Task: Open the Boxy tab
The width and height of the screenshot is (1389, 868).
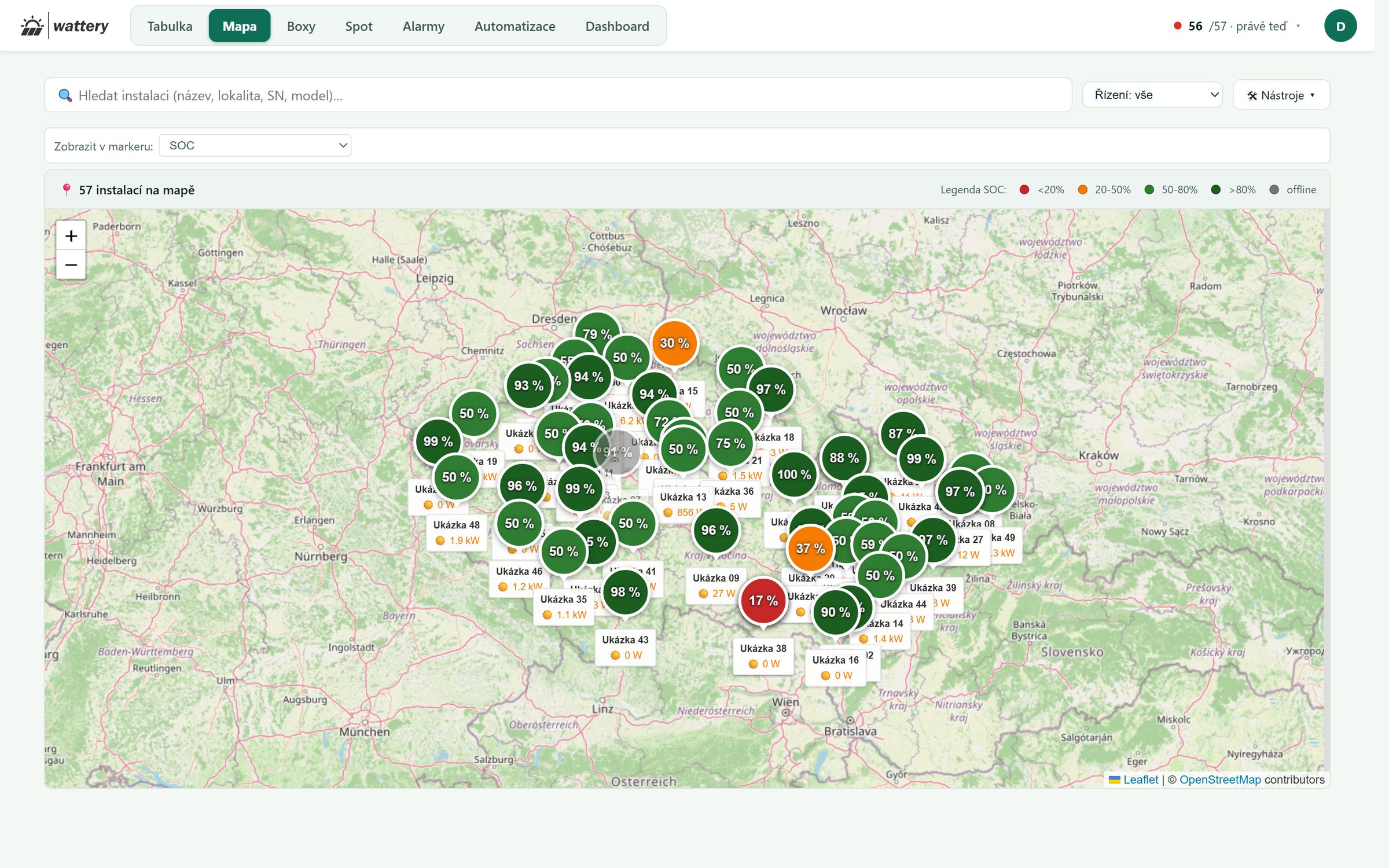Action: (301, 26)
